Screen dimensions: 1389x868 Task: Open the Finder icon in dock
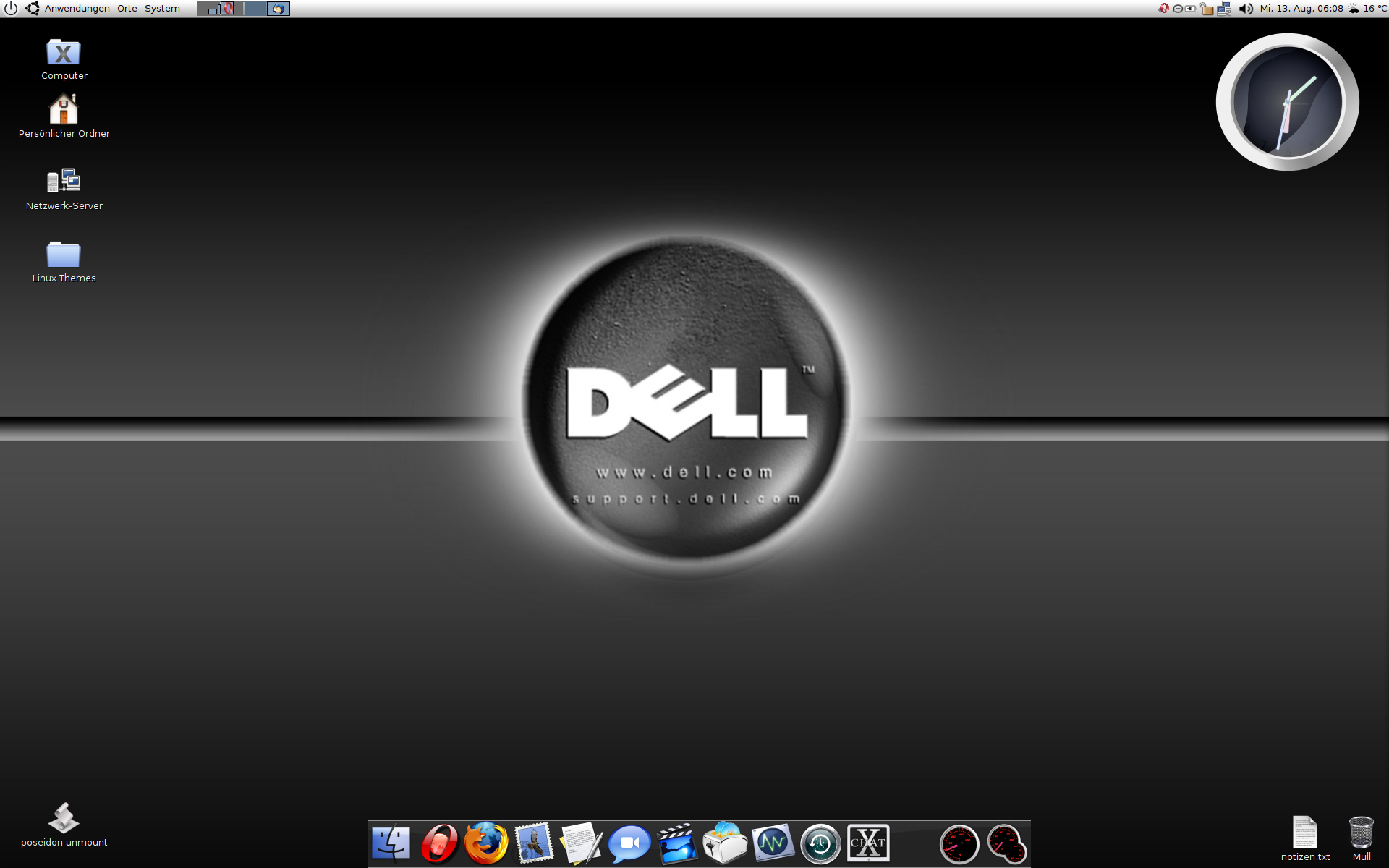click(x=391, y=843)
